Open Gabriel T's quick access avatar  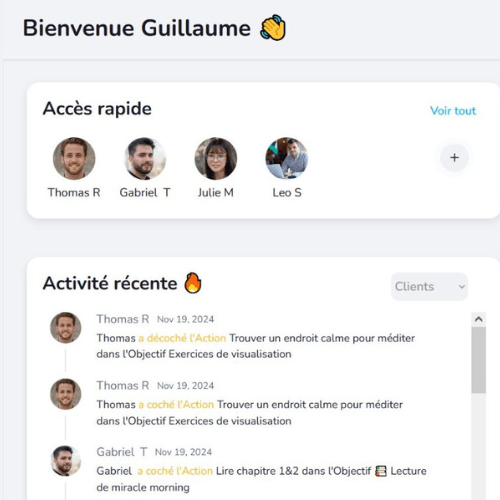(x=145, y=158)
